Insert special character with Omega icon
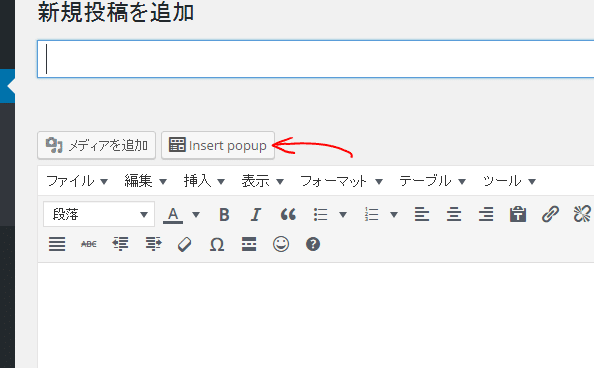Image resolution: width=594 pixels, height=368 pixels. tap(217, 244)
